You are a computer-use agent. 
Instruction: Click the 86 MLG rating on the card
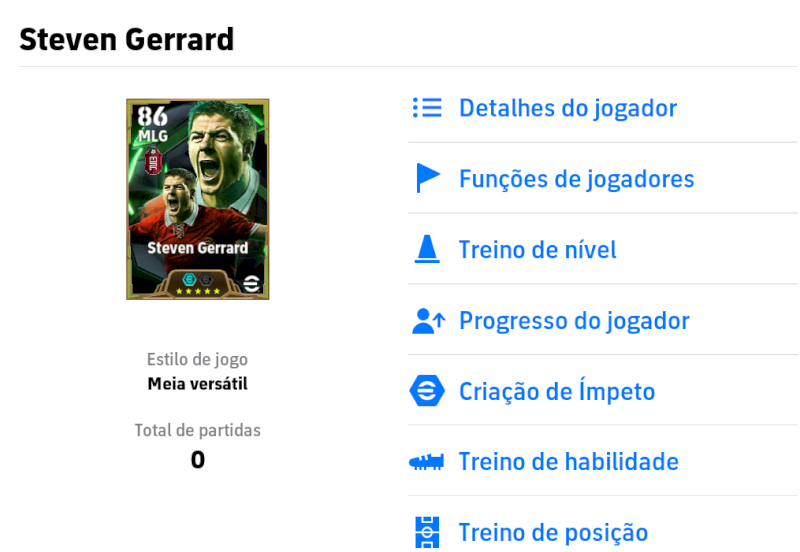pyautogui.click(x=153, y=124)
